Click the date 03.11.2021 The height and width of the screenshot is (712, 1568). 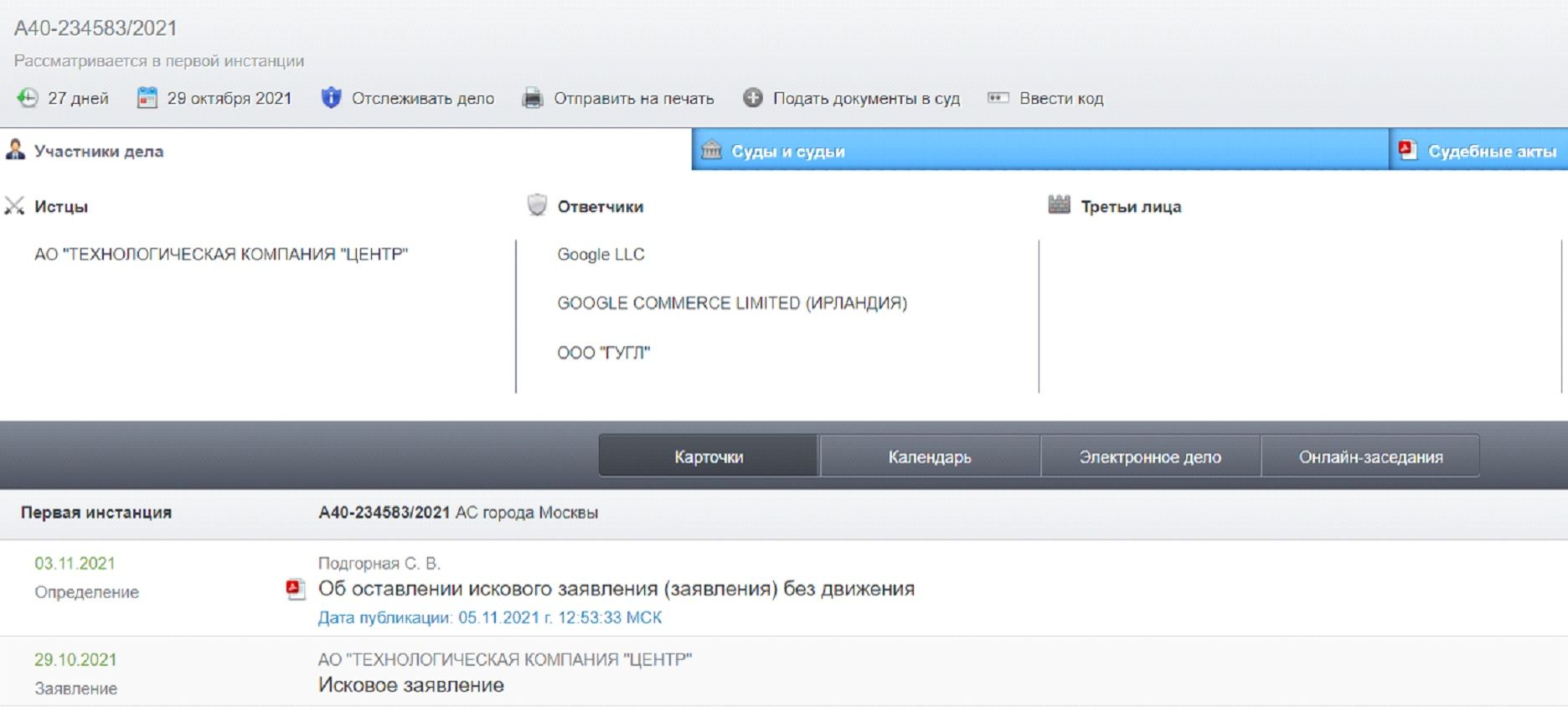coord(75,564)
